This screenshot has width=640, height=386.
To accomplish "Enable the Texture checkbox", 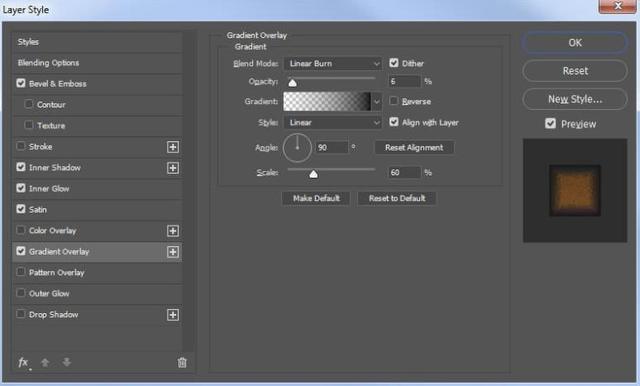I will pyautogui.click(x=29, y=125).
